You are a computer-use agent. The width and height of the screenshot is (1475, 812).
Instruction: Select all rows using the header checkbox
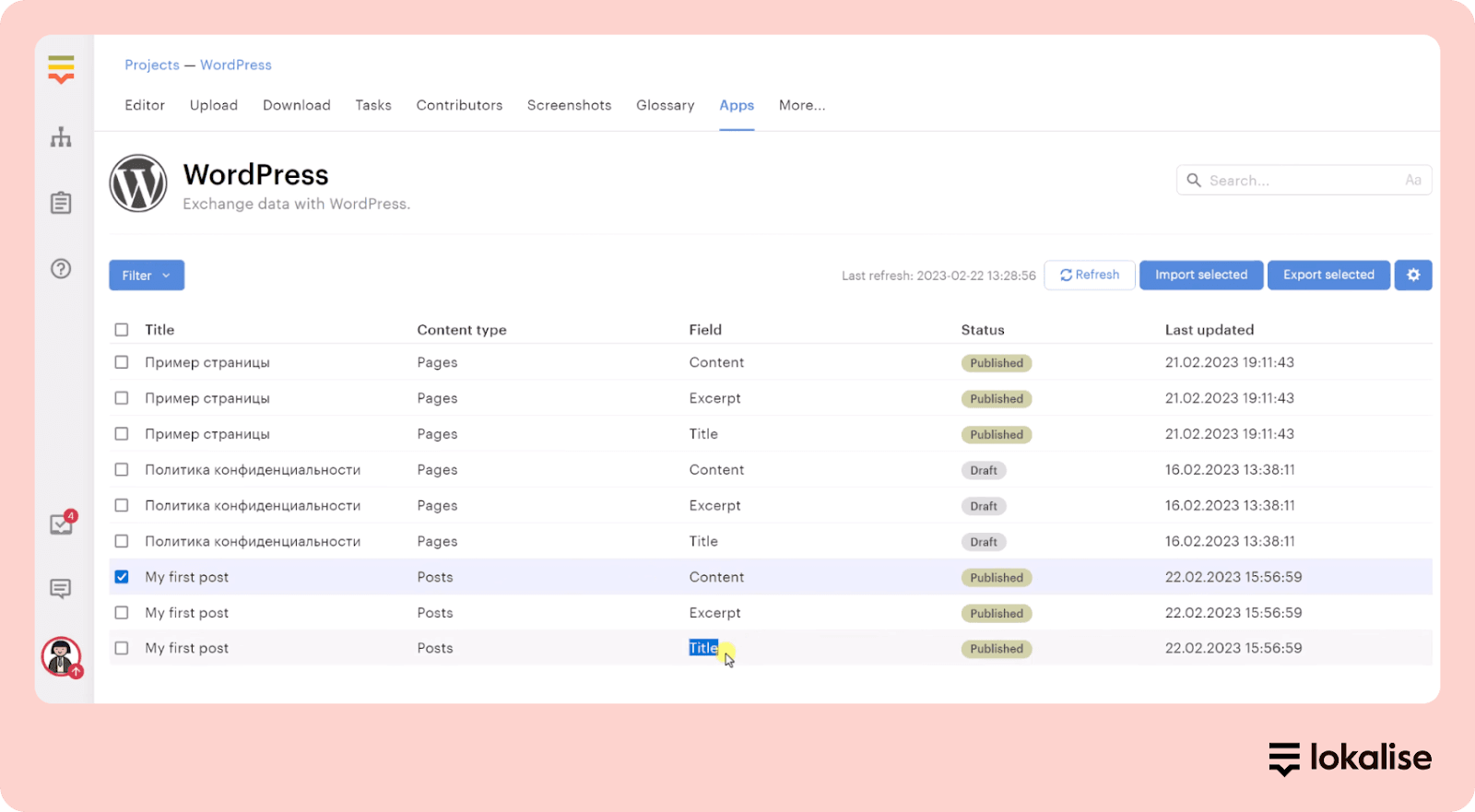pyautogui.click(x=122, y=330)
